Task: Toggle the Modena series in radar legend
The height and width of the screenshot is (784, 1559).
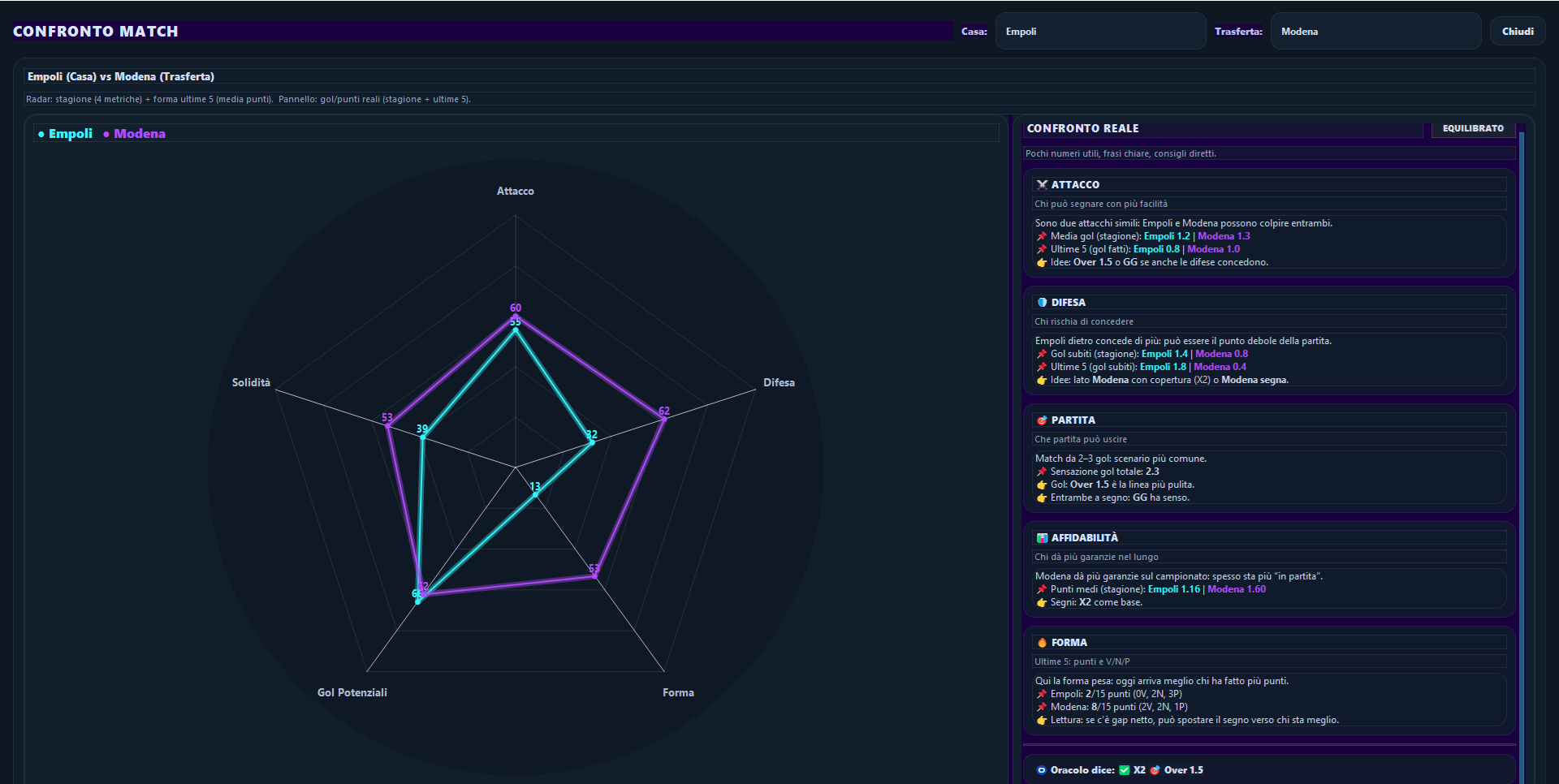Action: click(135, 134)
